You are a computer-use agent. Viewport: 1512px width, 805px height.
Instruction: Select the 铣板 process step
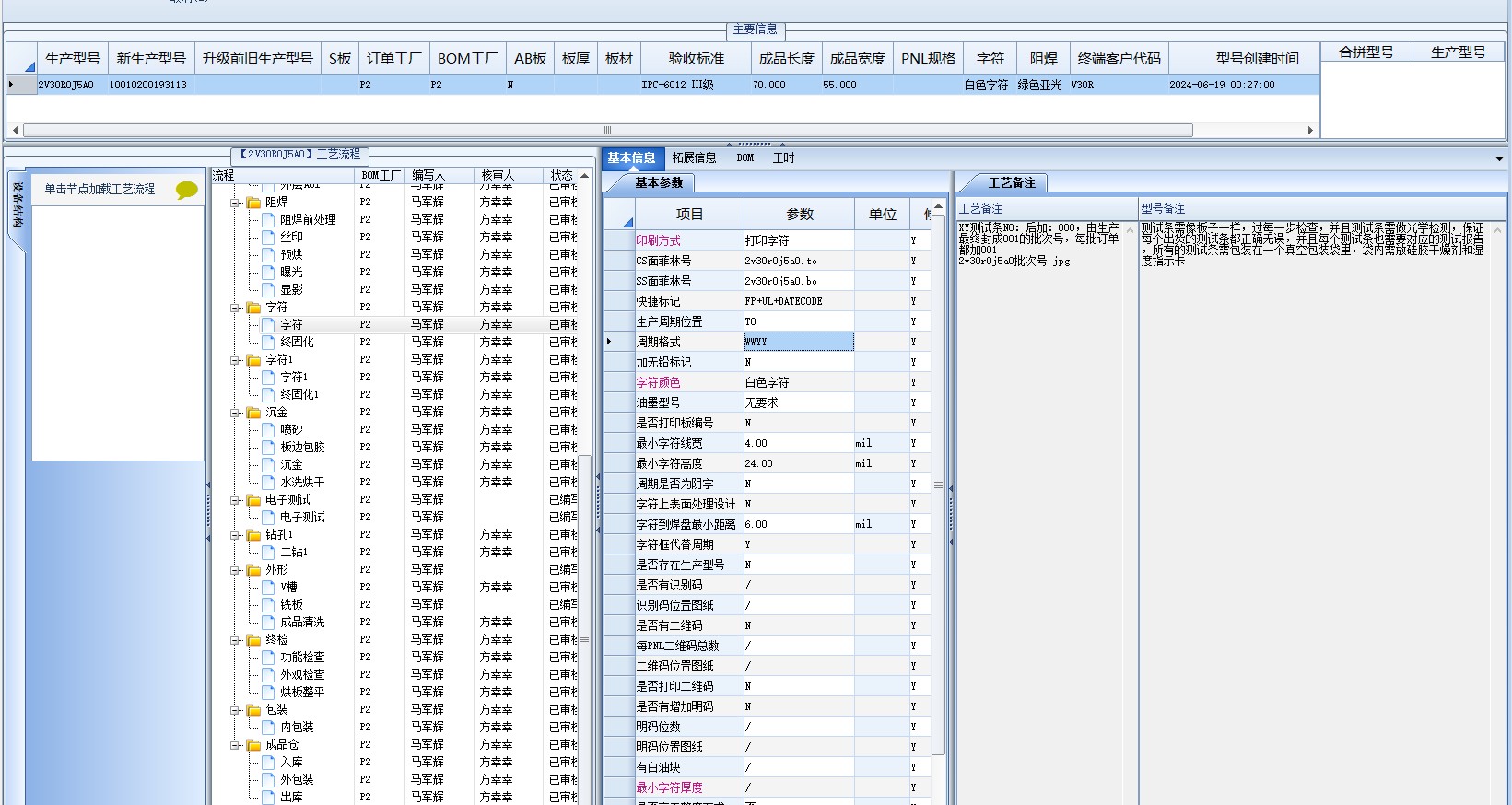tap(291, 604)
